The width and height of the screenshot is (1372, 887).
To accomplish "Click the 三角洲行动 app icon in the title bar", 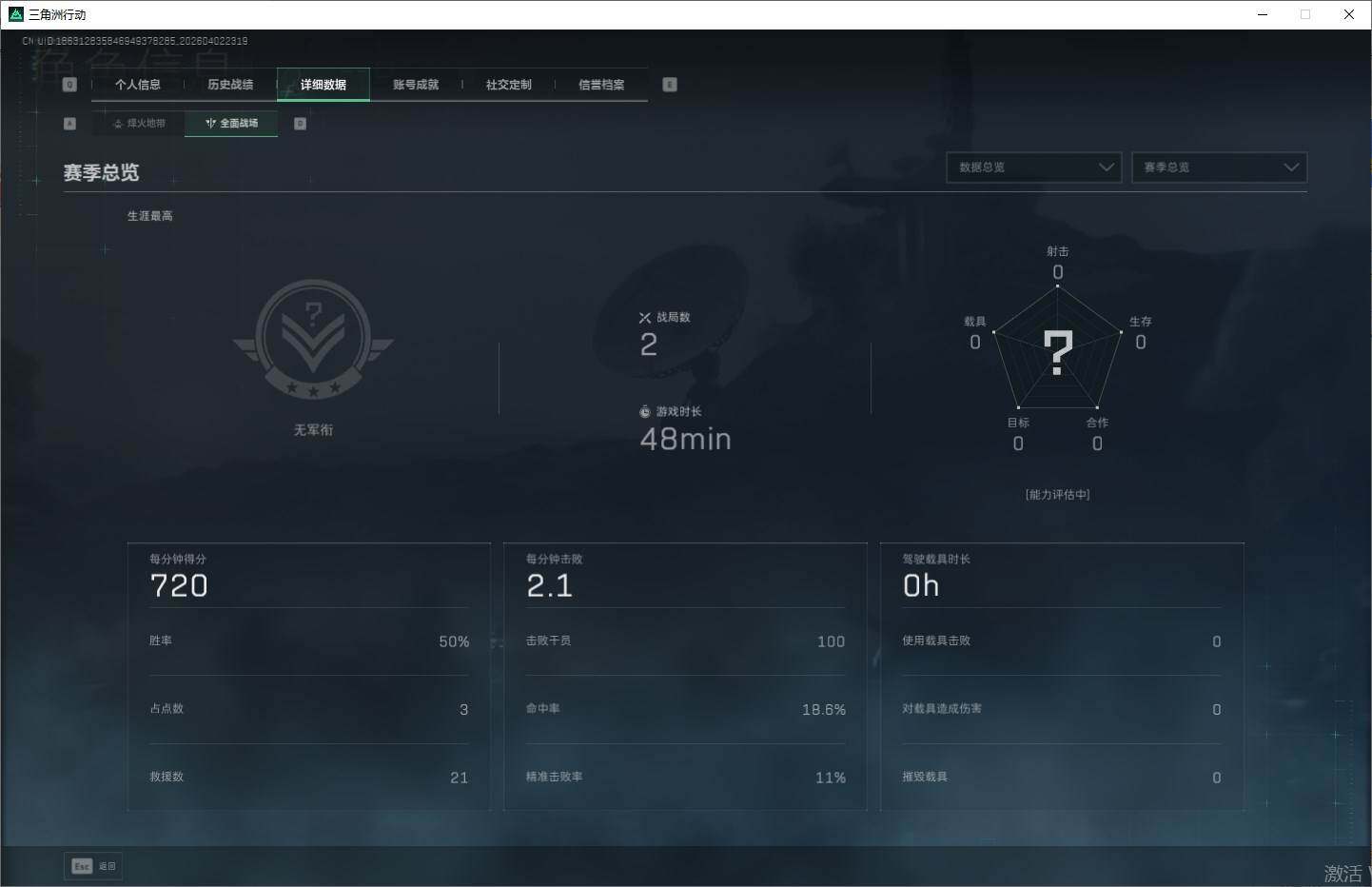I will click(x=15, y=14).
